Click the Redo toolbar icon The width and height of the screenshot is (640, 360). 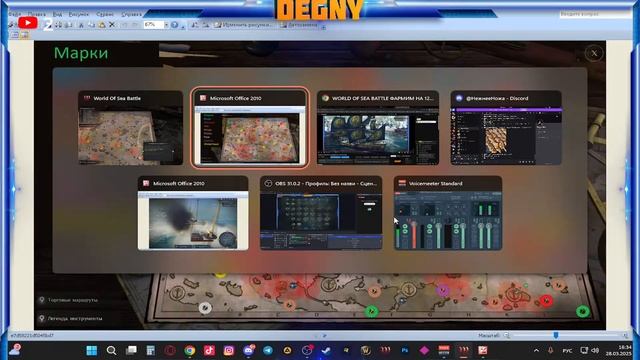[x=135, y=25]
